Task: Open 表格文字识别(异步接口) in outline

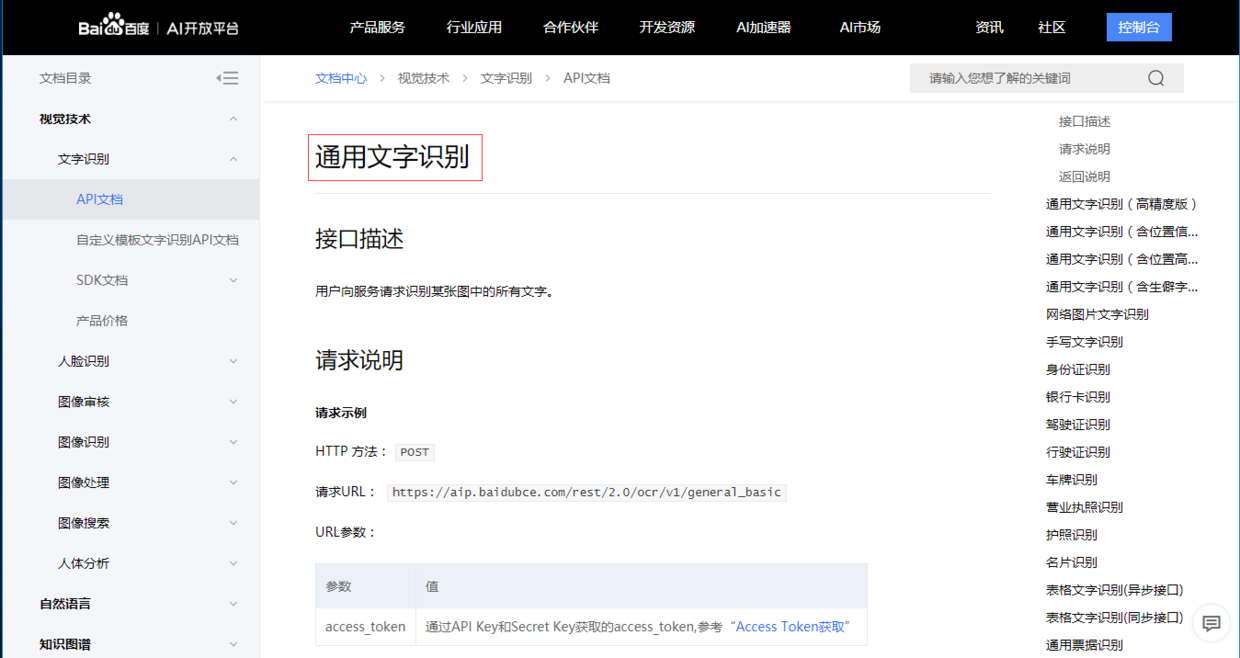Action: [x=1115, y=590]
